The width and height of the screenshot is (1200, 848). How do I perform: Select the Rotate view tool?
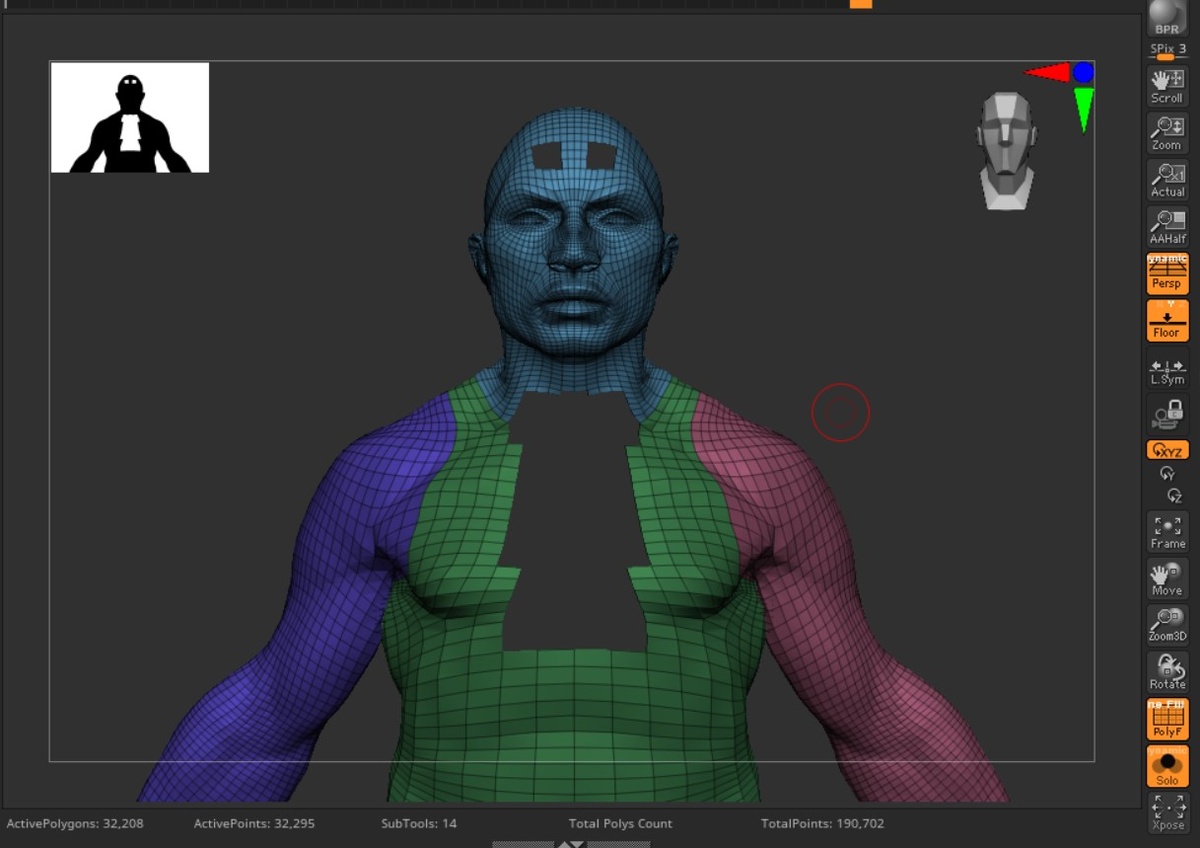click(1167, 672)
